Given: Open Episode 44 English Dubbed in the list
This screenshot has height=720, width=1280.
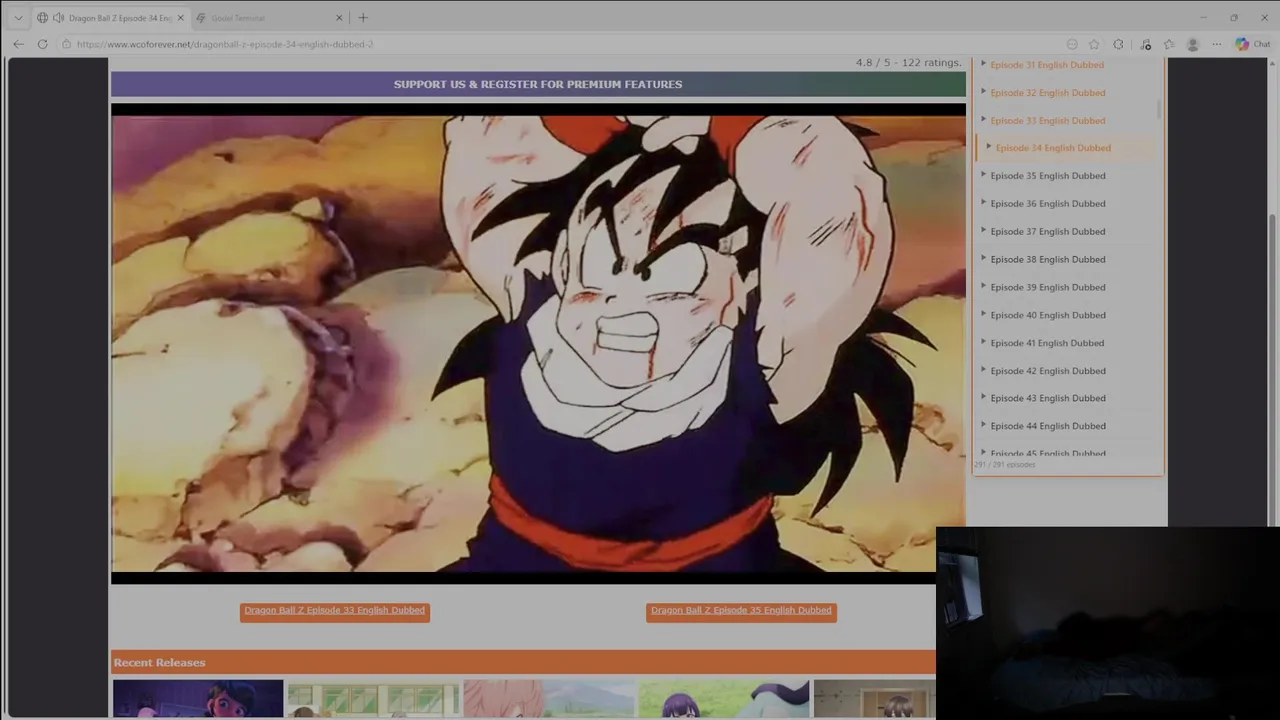Looking at the screenshot, I should pos(1047,426).
